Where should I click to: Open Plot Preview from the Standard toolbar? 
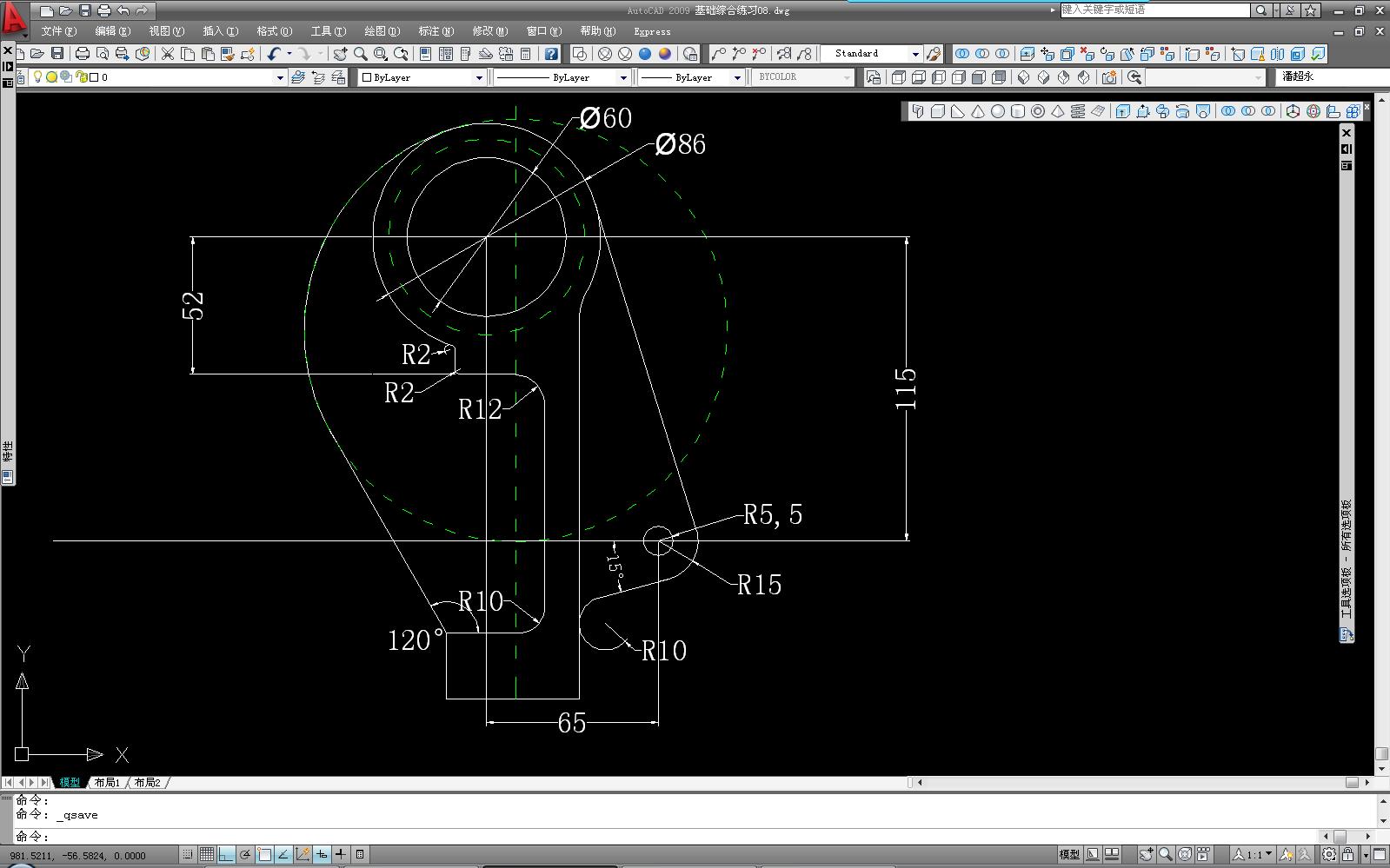103,54
